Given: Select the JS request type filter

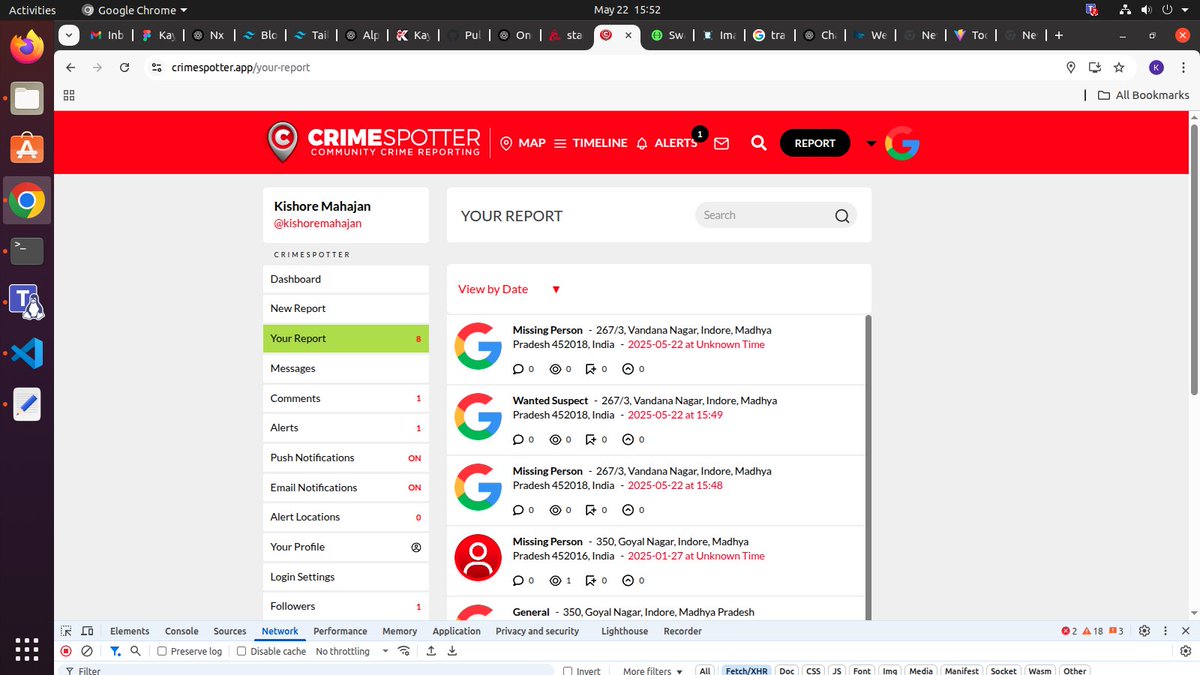Looking at the screenshot, I should pos(837,671).
